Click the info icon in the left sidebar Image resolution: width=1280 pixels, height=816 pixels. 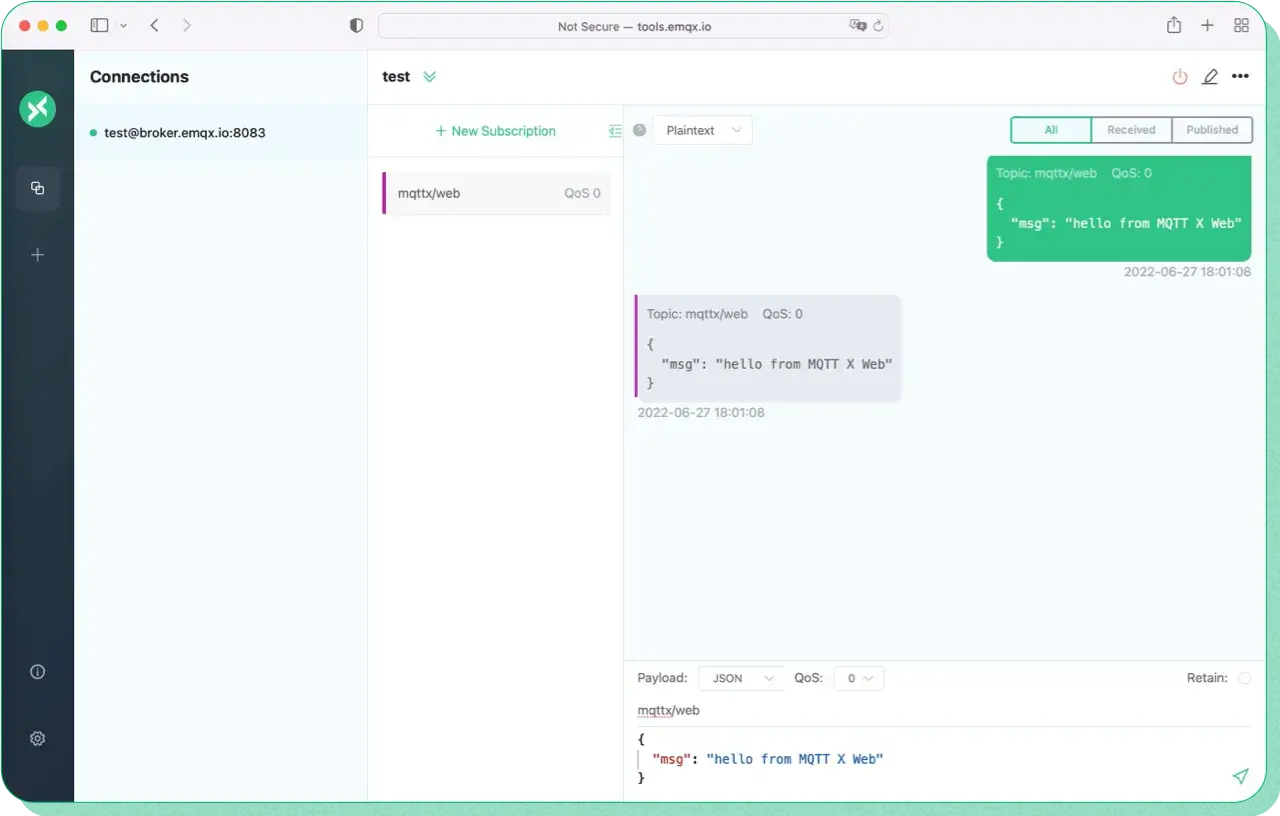click(38, 671)
